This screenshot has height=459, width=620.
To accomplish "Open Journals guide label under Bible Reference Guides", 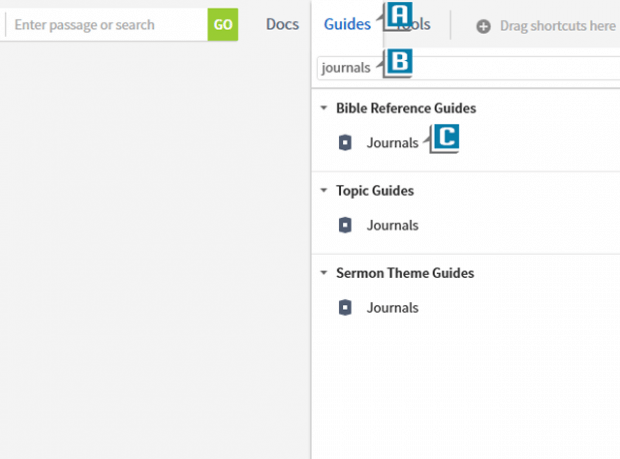I will (x=392, y=143).
